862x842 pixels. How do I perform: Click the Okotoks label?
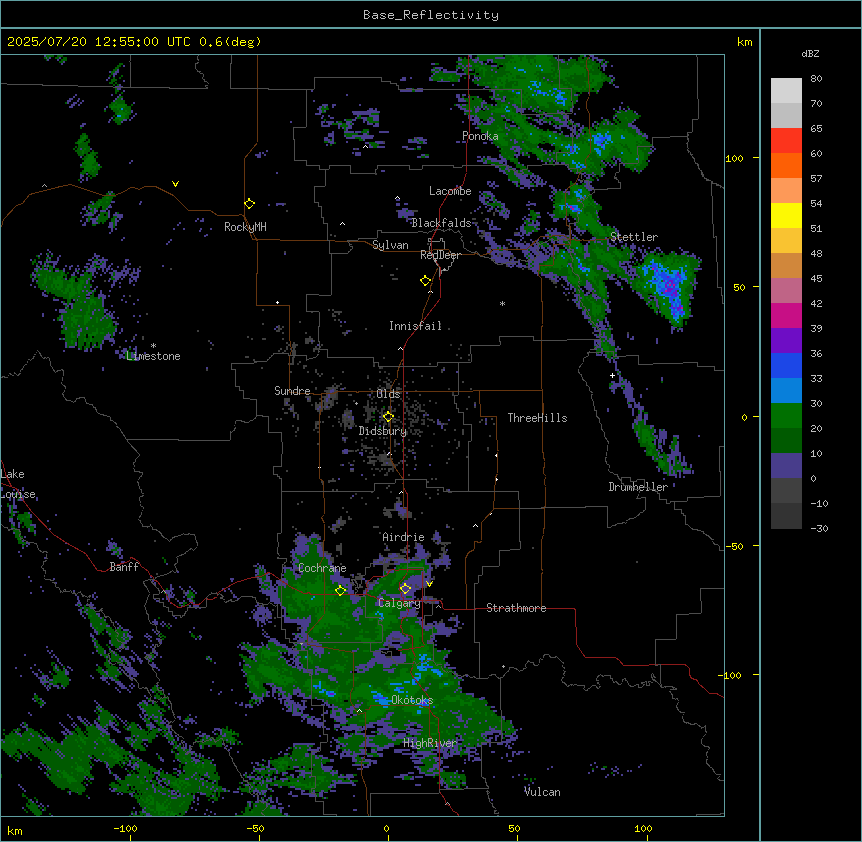click(x=412, y=700)
